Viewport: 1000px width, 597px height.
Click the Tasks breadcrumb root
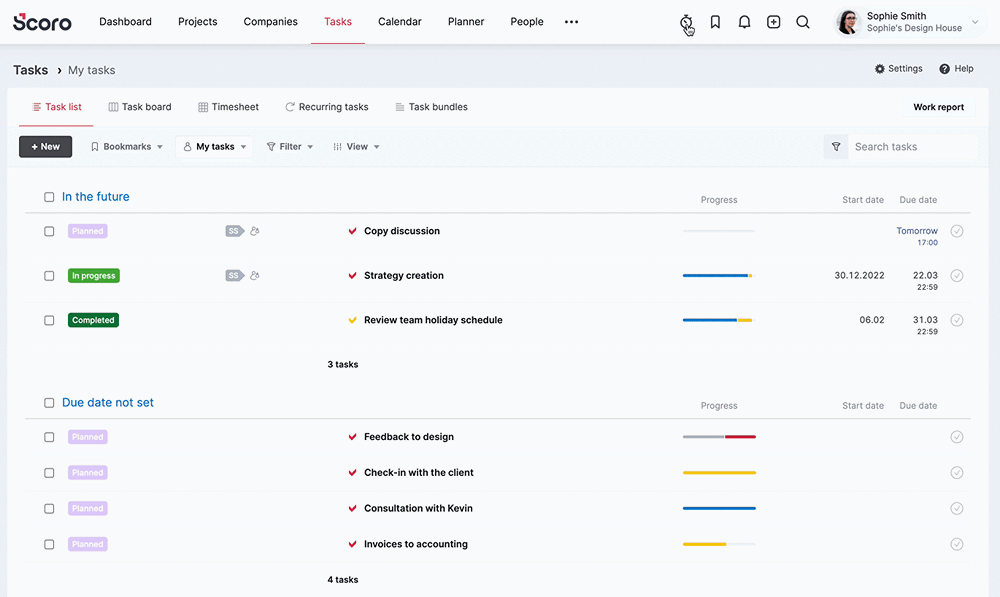coord(31,70)
